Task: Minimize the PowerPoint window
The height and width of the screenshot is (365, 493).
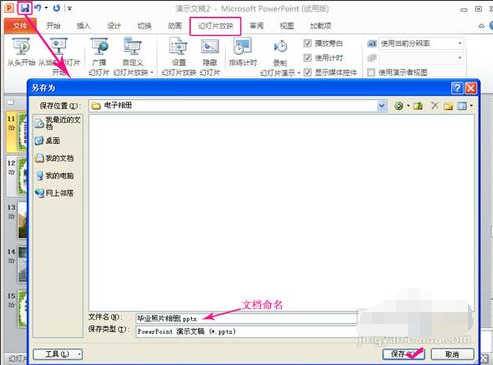Action: click(x=464, y=10)
